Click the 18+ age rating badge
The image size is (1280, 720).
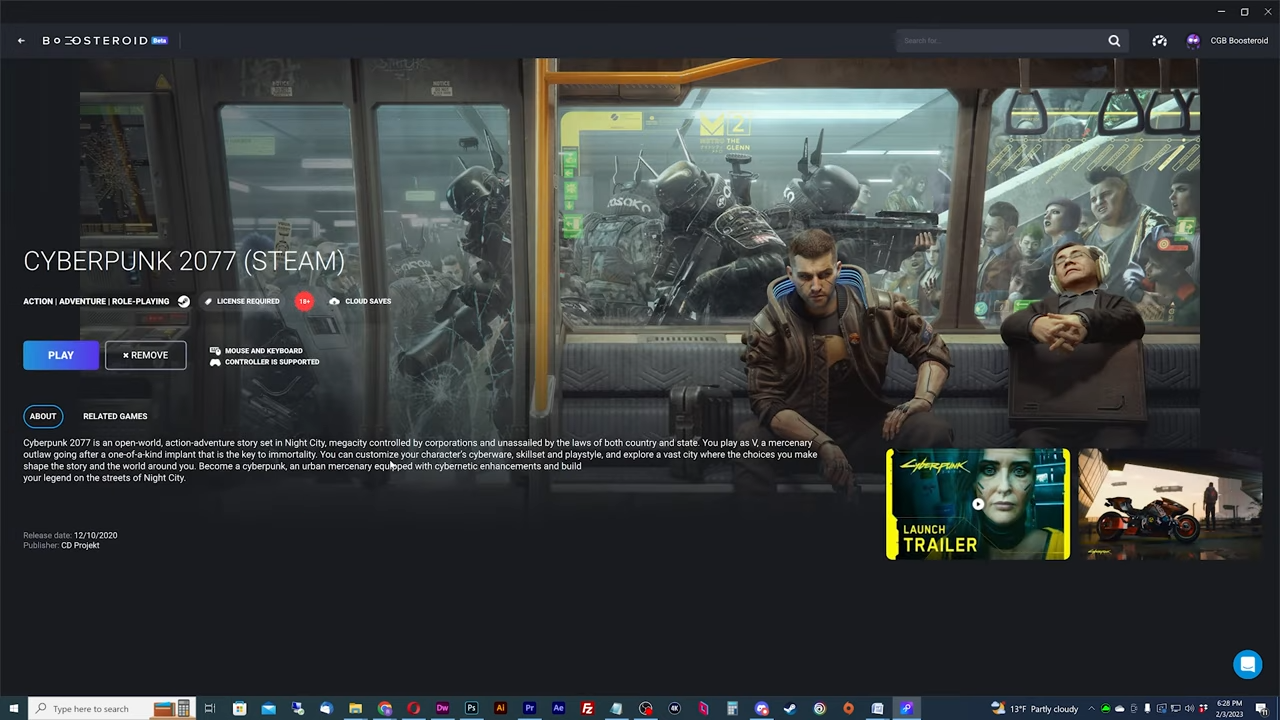304,301
